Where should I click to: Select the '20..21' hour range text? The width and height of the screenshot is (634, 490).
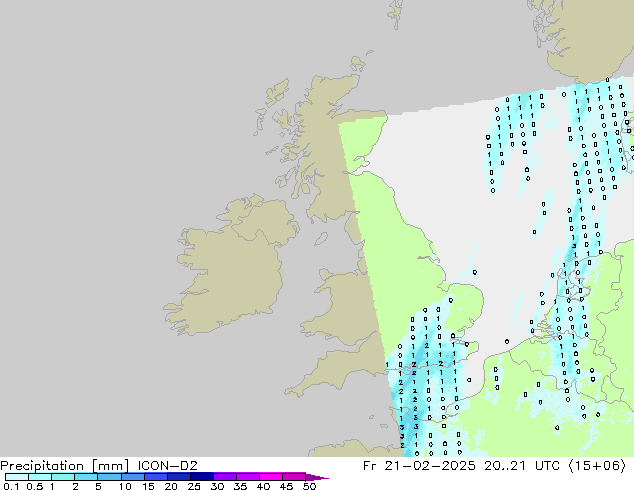(x=505, y=466)
